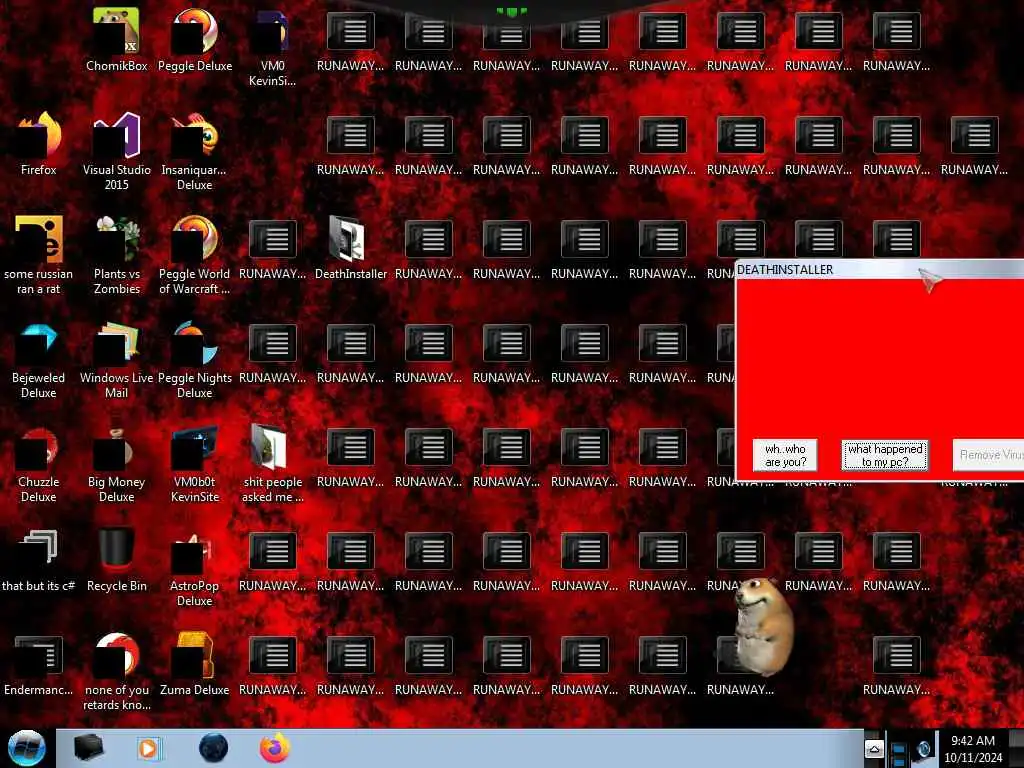Launch Firefox from the taskbar
1024x768 pixels.
tap(275, 748)
